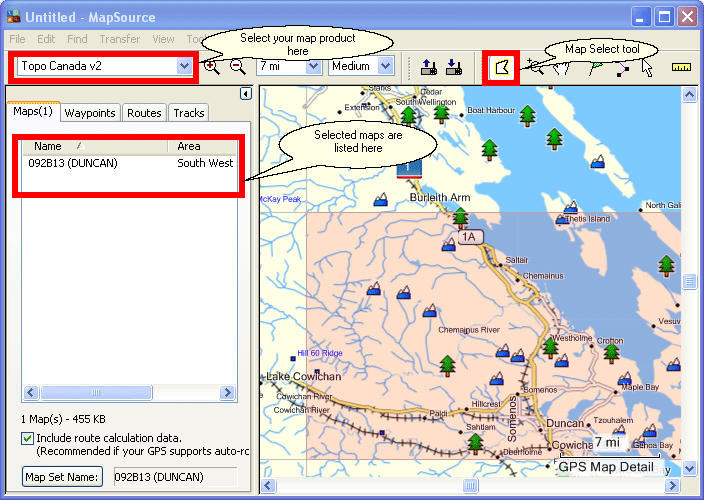This screenshot has height=500, width=704.
Task: Open the Topo Canada v2 map product dropdown
Action: point(184,66)
